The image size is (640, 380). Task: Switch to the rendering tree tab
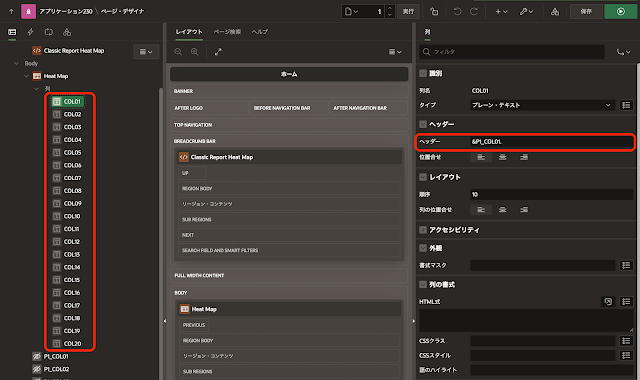point(12,32)
